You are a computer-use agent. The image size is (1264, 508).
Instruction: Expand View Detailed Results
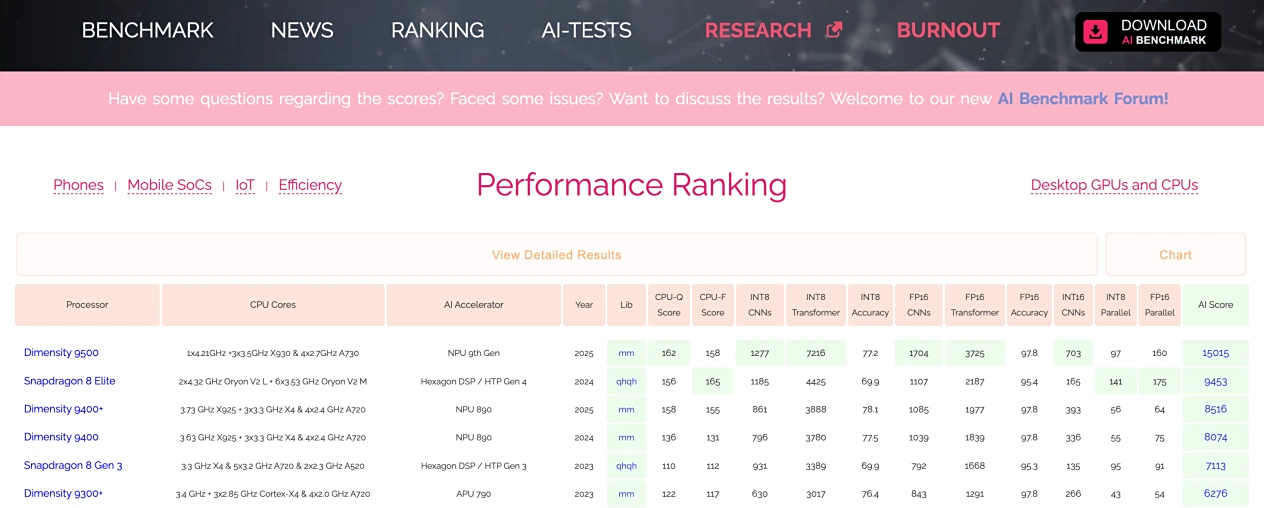click(x=556, y=255)
